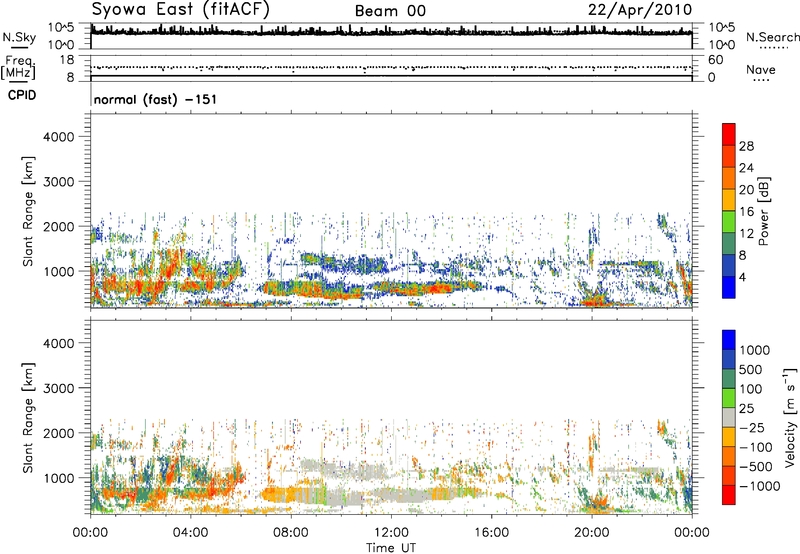The image size is (800, 554).
Task: Select the 'normal (fast) -151' mode text
Action: pos(155,99)
